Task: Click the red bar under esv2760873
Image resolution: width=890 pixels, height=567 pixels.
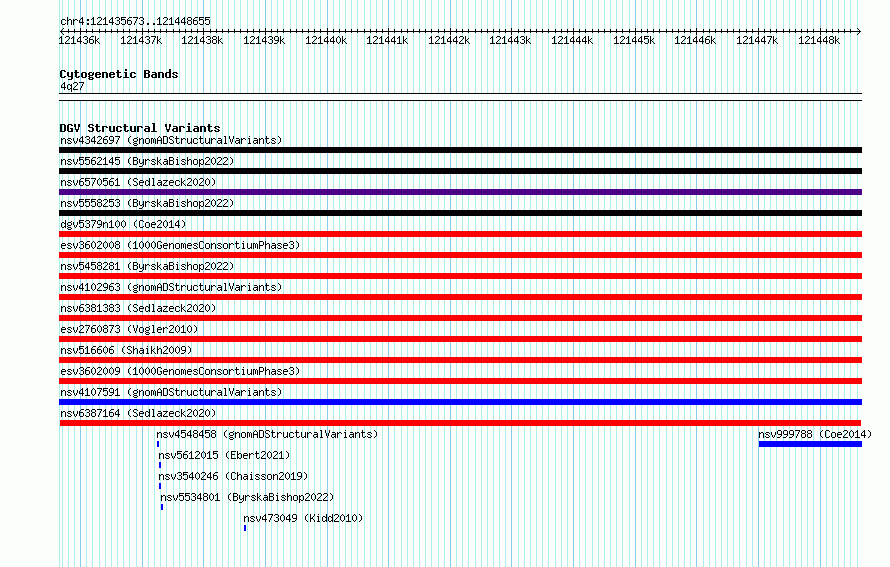Action: click(x=460, y=339)
